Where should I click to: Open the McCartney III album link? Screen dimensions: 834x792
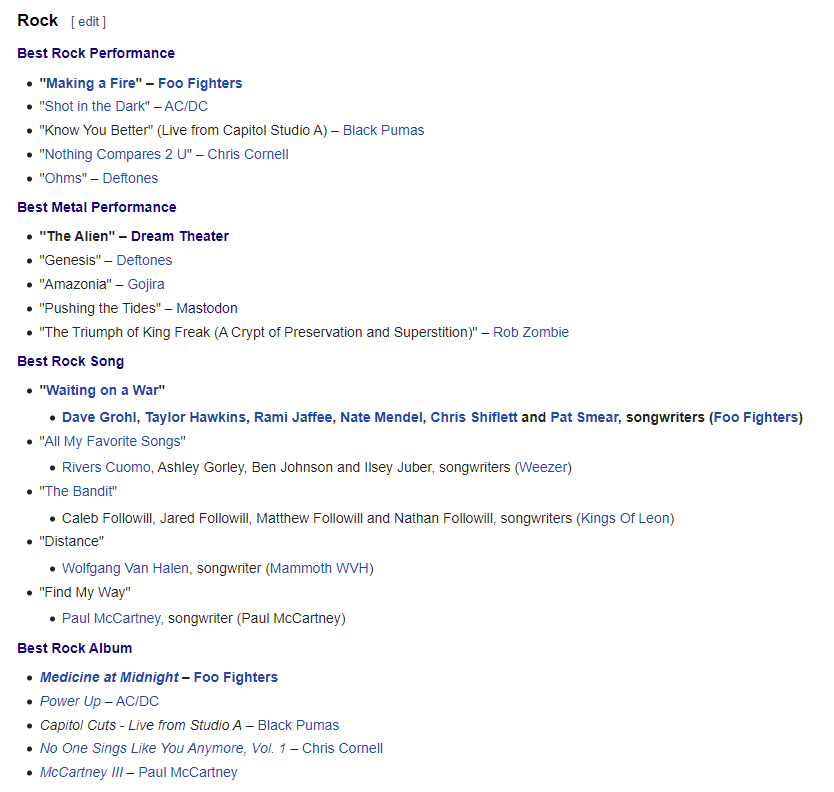(x=81, y=772)
